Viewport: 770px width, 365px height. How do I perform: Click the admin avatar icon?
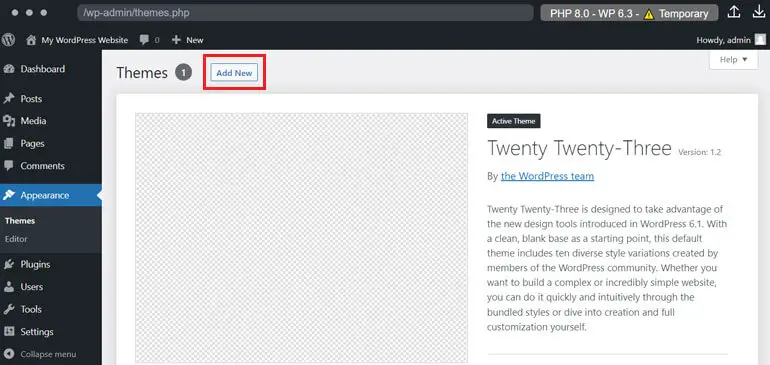[760, 40]
